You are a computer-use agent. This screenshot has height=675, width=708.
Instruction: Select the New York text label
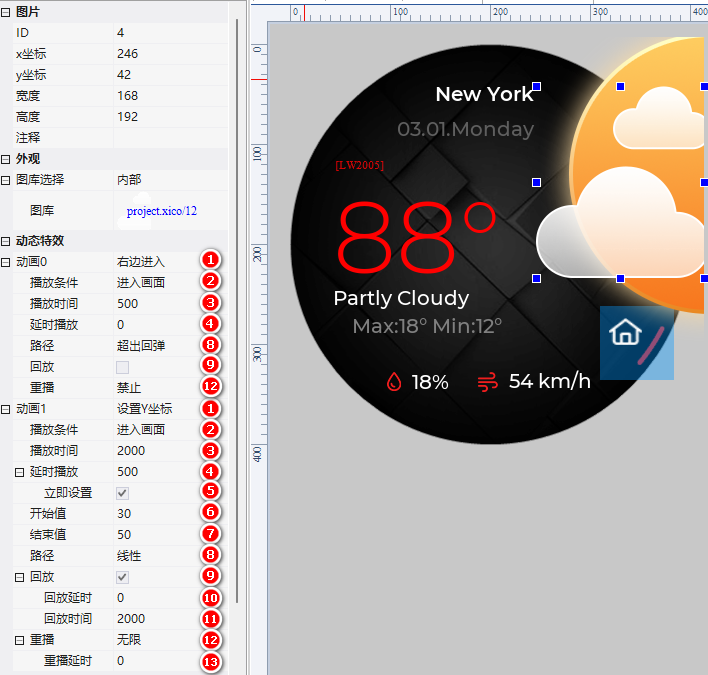point(484,94)
